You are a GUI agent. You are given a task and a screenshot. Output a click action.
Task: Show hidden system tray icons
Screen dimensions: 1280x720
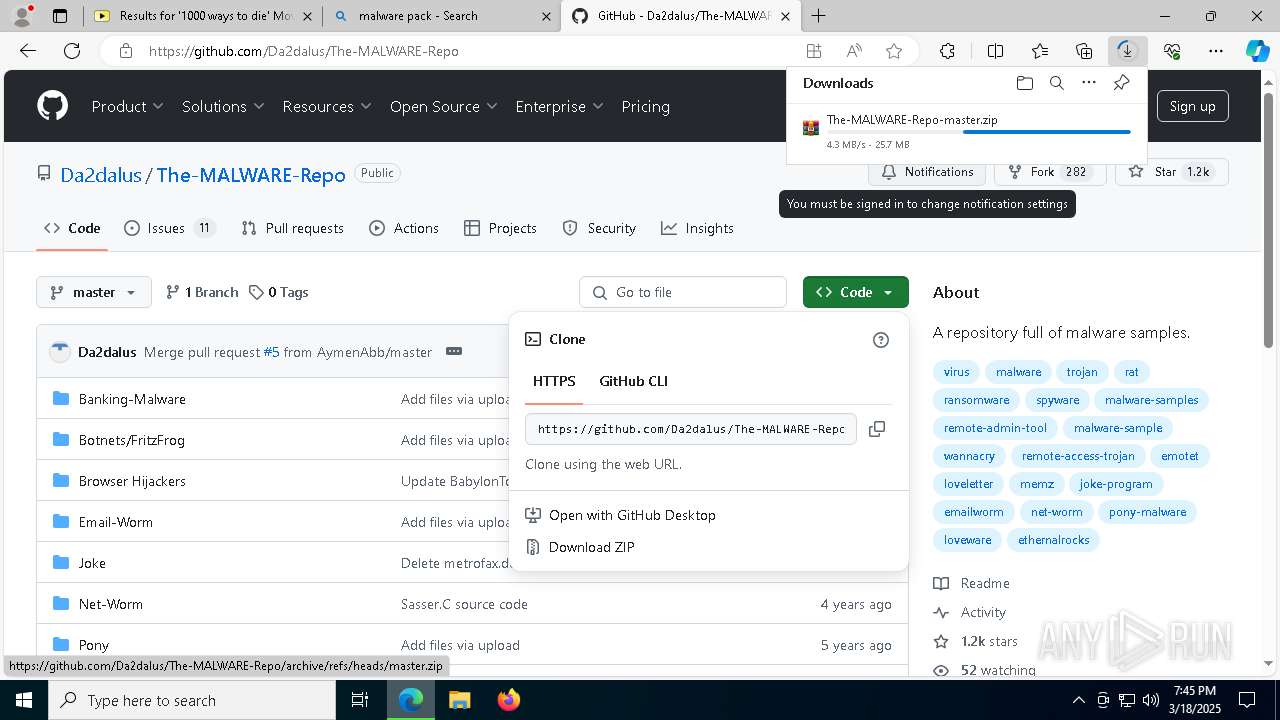coord(1078,700)
